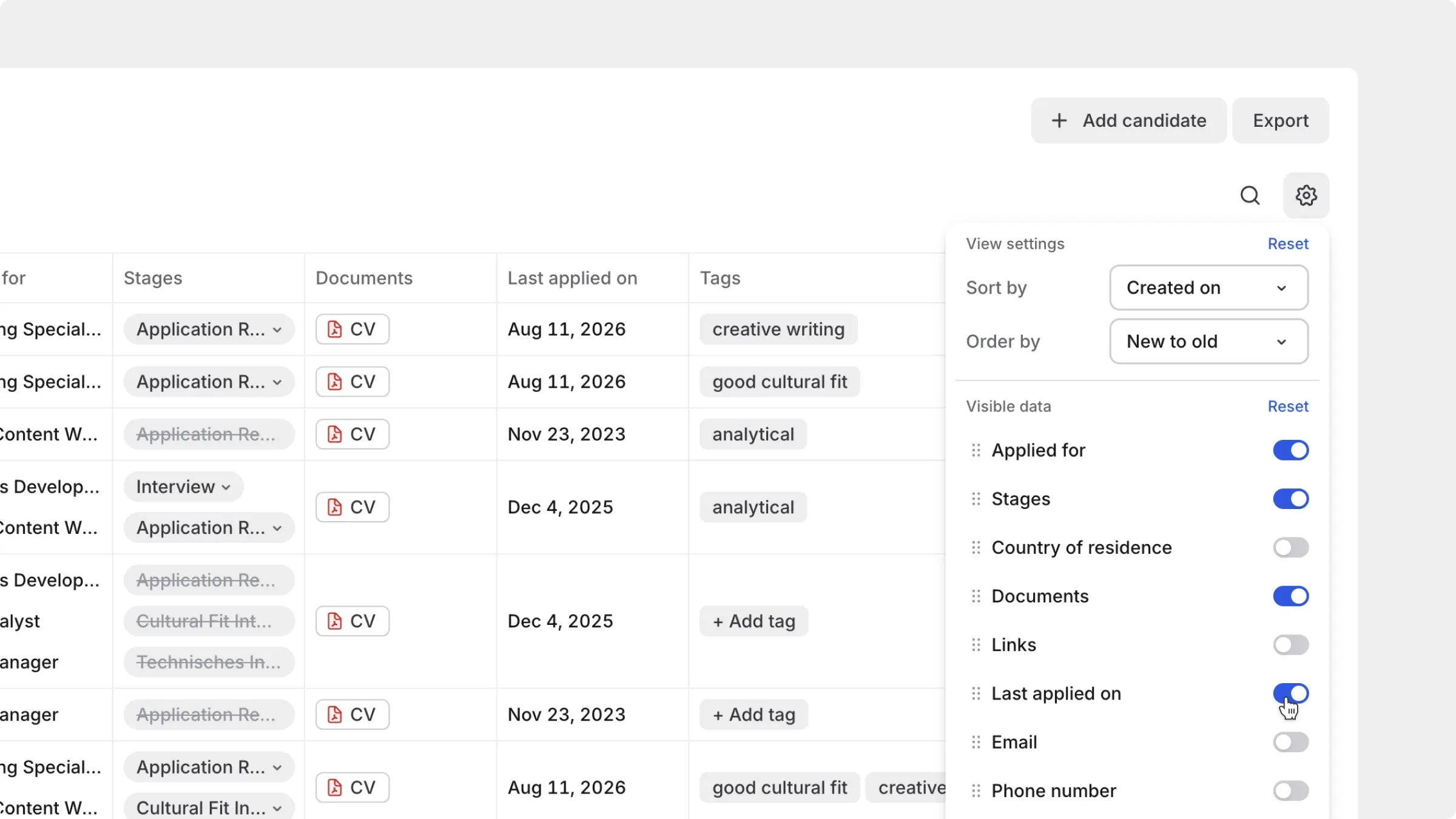Screen dimensions: 1456x819
Task: Click the Technisches In... struck-through stage
Action: [x=209, y=662]
